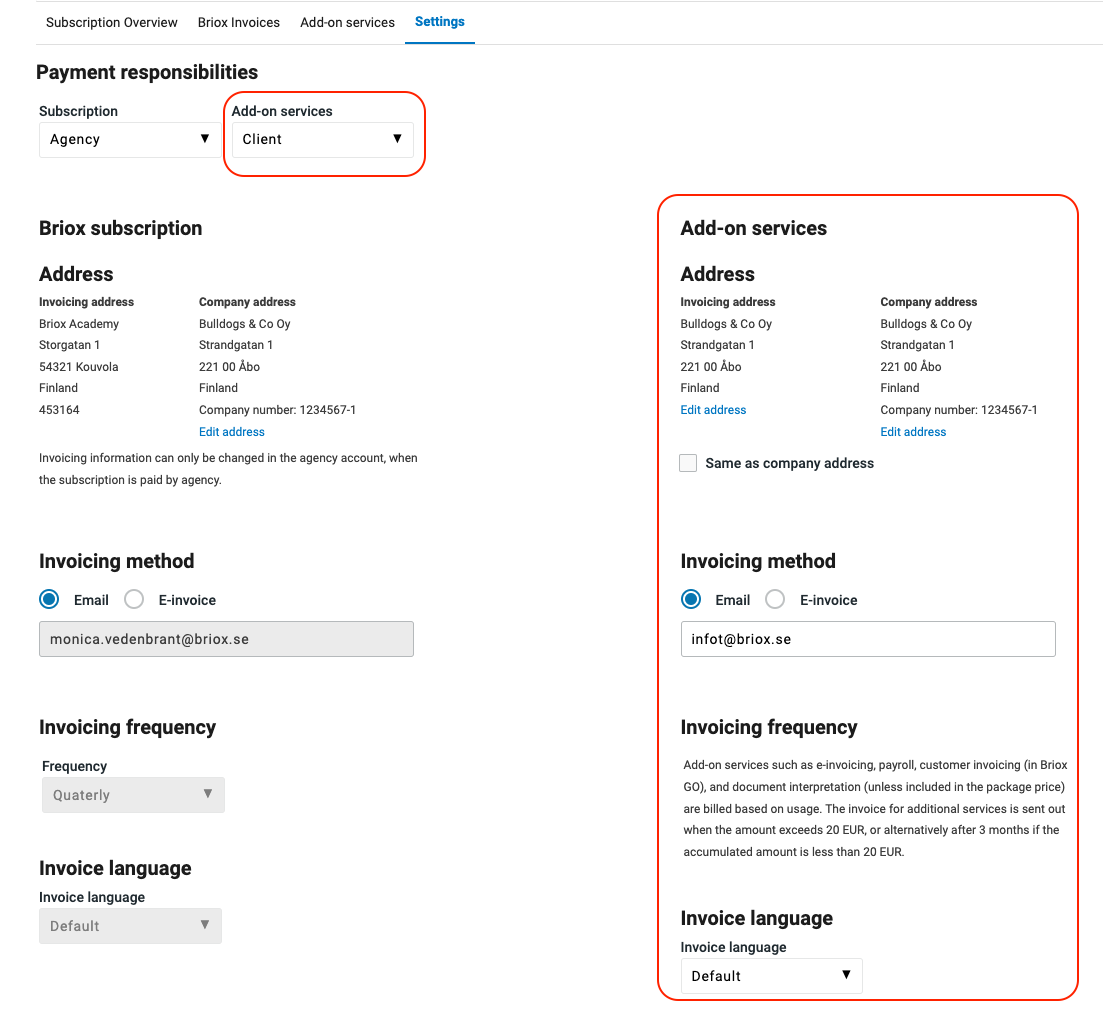The width and height of the screenshot is (1103, 1016).
Task: Open Briox subscription Invoice language dropdown
Action: click(130, 926)
